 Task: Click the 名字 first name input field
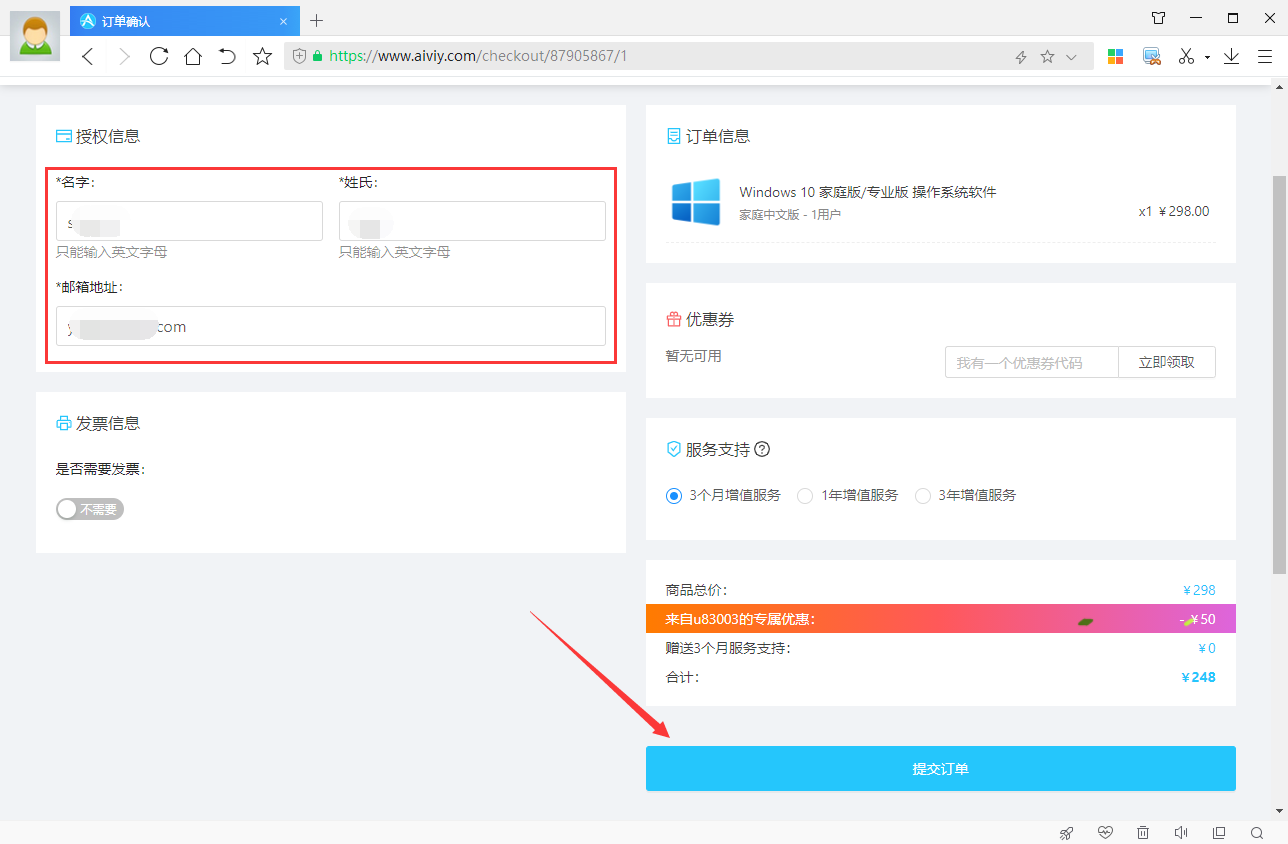[189, 221]
